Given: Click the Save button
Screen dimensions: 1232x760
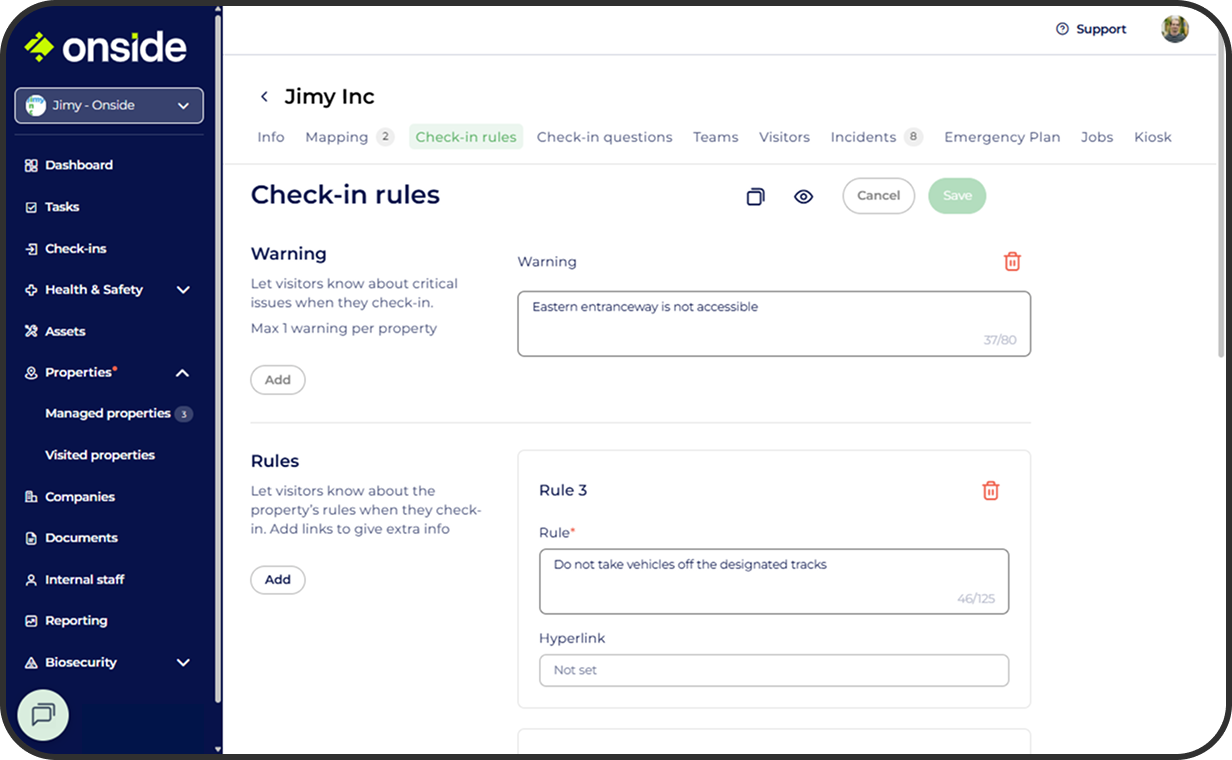Looking at the screenshot, I should click(957, 196).
